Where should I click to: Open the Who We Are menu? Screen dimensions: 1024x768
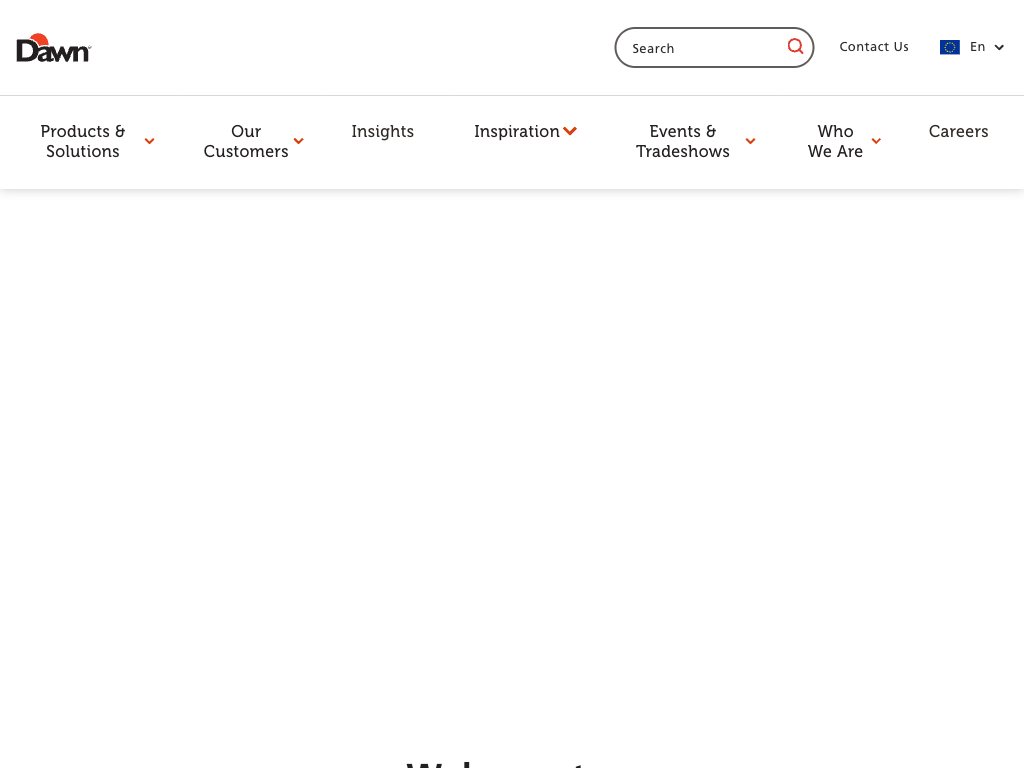pyautogui.click(x=835, y=141)
